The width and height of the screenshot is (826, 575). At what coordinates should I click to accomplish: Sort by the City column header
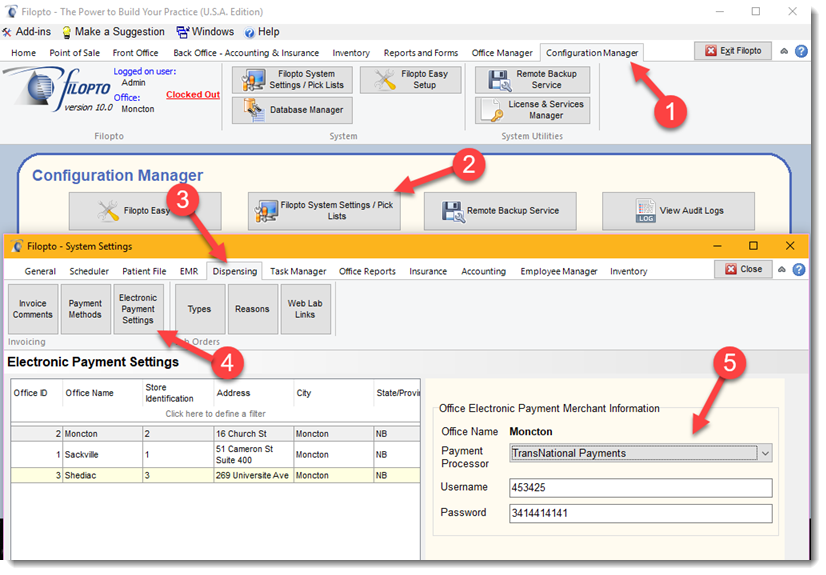333,393
